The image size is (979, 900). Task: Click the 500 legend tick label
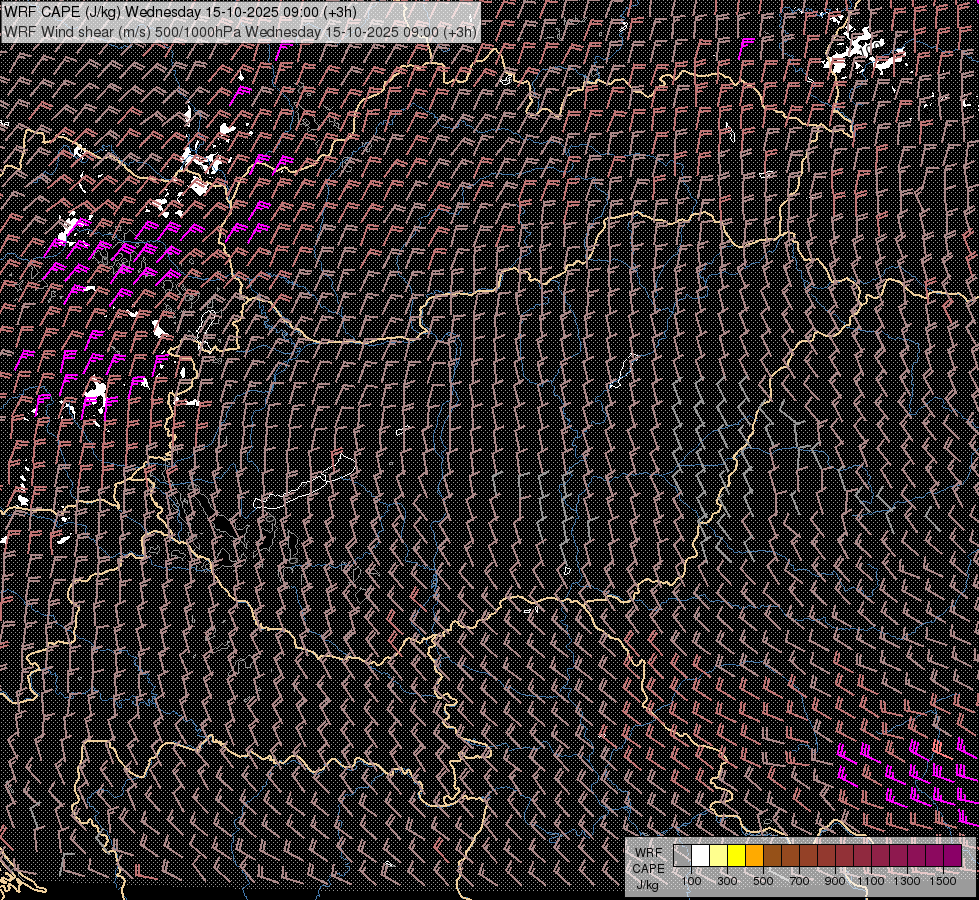pos(763,881)
